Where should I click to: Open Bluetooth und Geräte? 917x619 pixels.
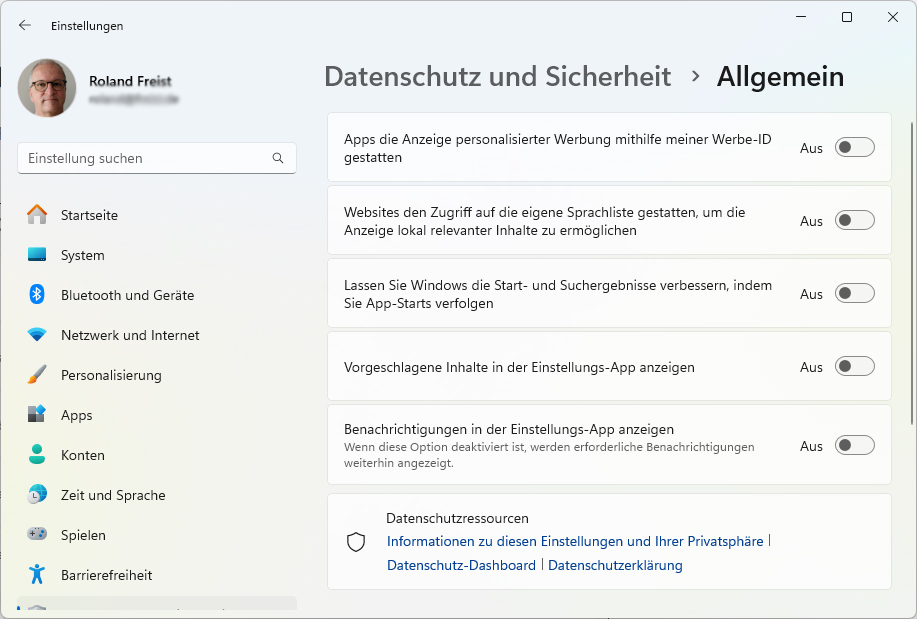pyautogui.click(x=127, y=295)
